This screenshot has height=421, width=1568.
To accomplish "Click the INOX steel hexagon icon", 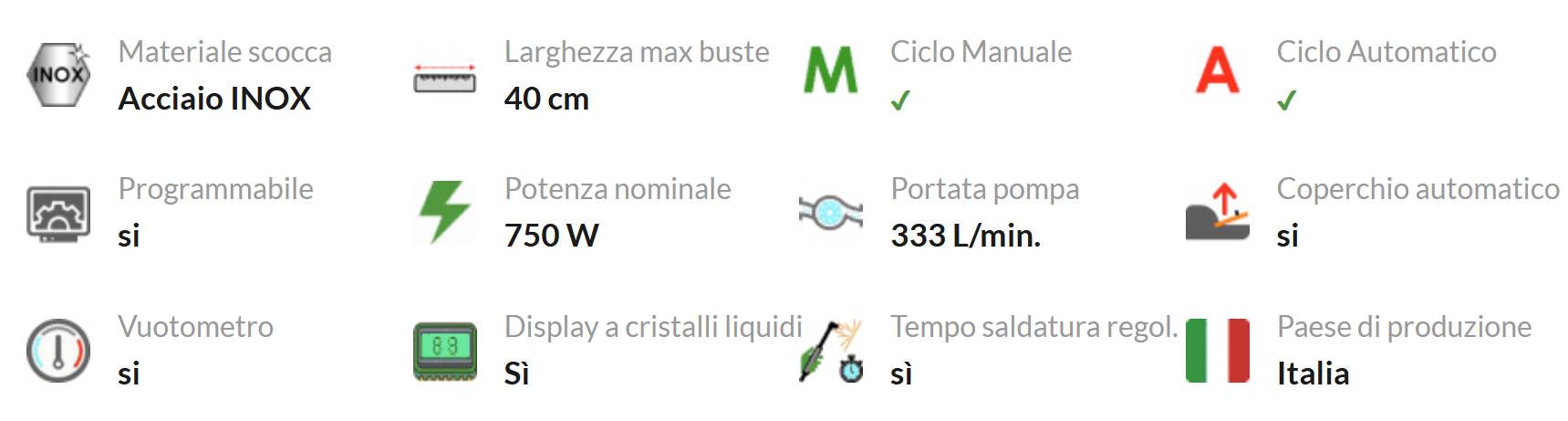I will [x=58, y=75].
